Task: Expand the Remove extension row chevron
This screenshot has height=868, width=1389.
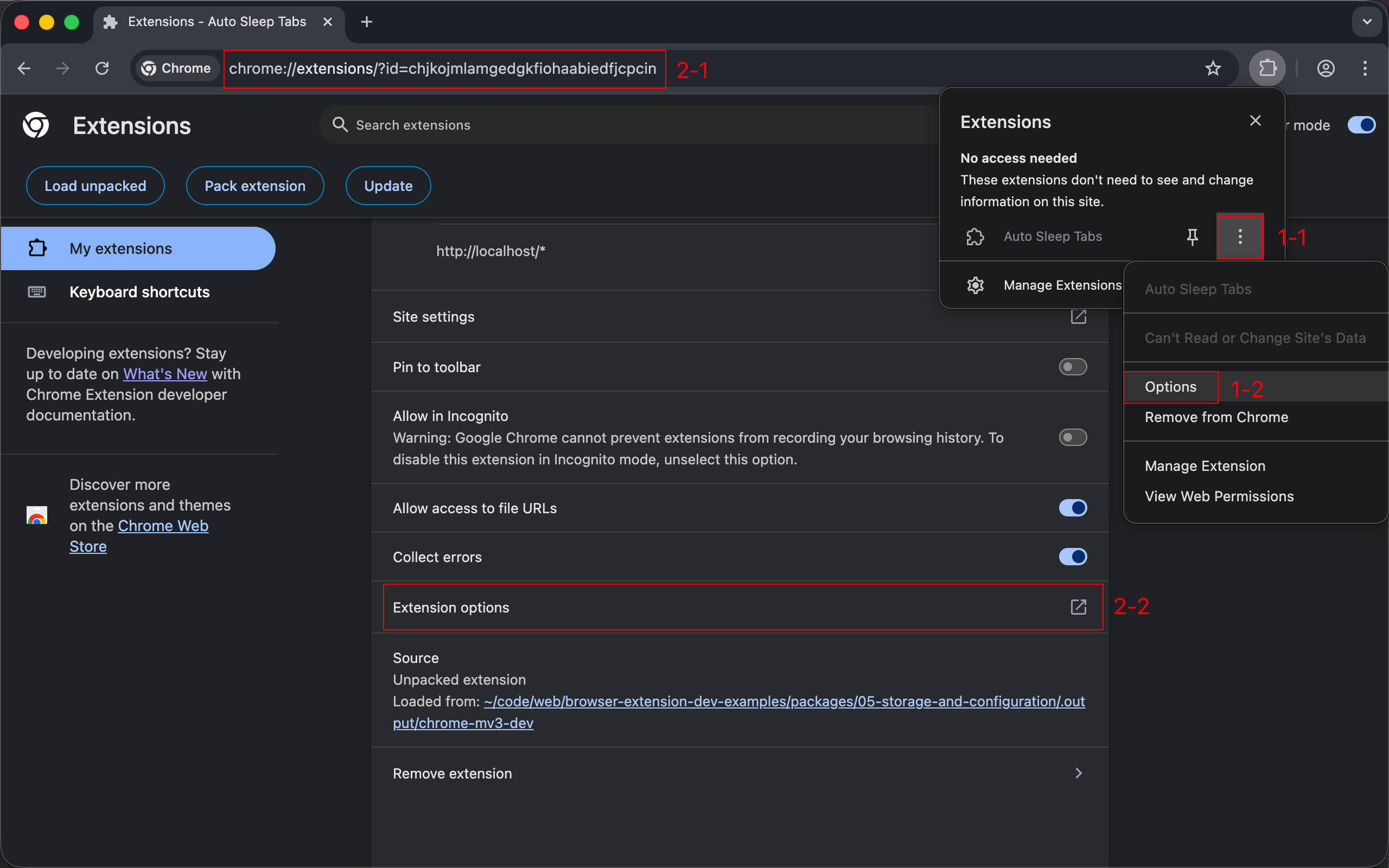Action: pos(1078,773)
